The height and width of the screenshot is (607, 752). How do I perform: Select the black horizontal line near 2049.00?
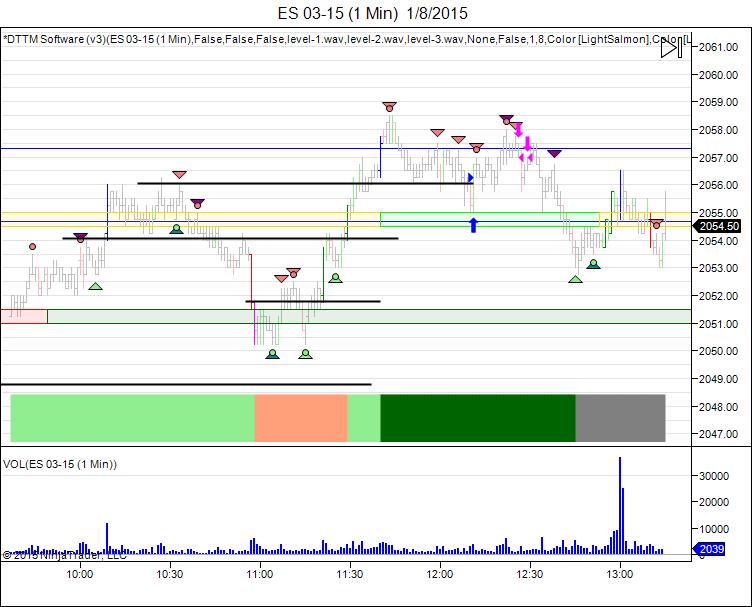coord(186,384)
